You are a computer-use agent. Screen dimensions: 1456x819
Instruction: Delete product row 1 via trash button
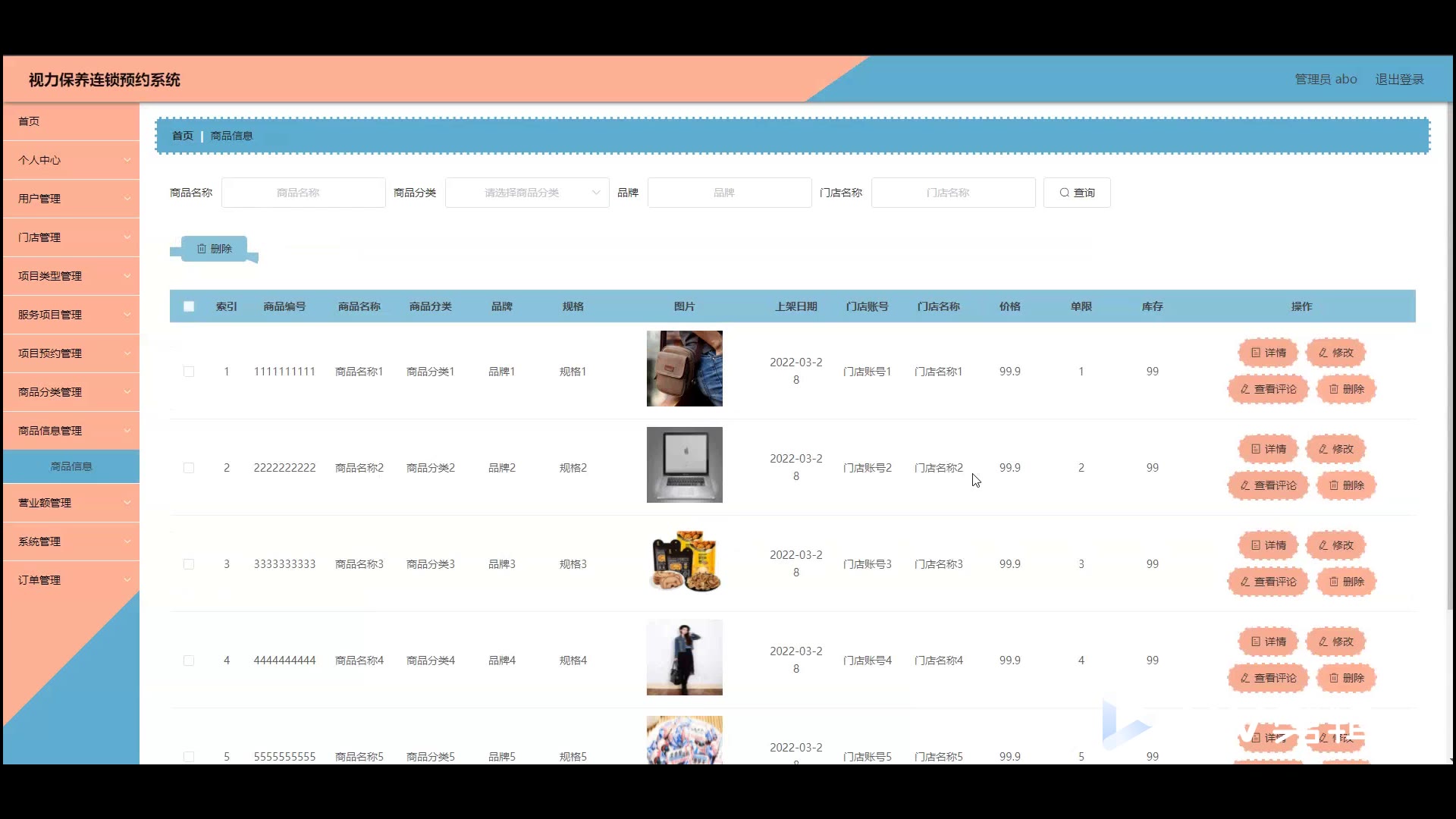click(x=1346, y=389)
